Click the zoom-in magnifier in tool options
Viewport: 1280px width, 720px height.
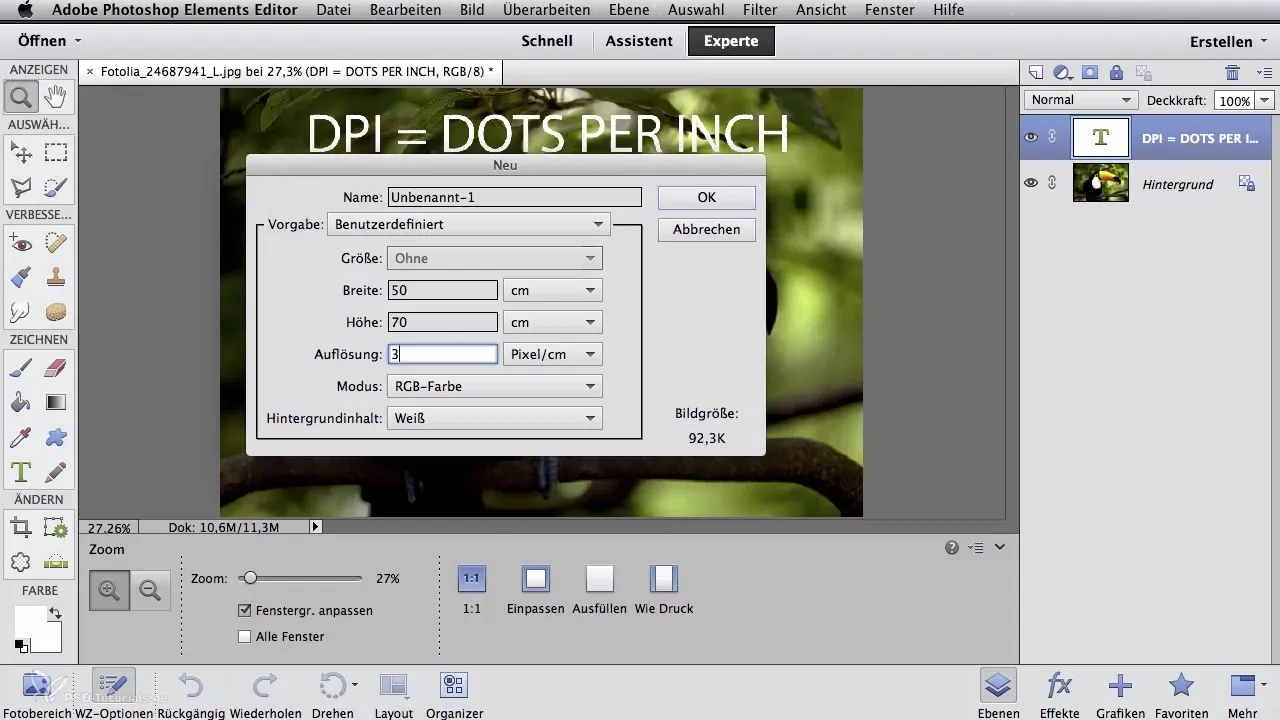[108, 590]
